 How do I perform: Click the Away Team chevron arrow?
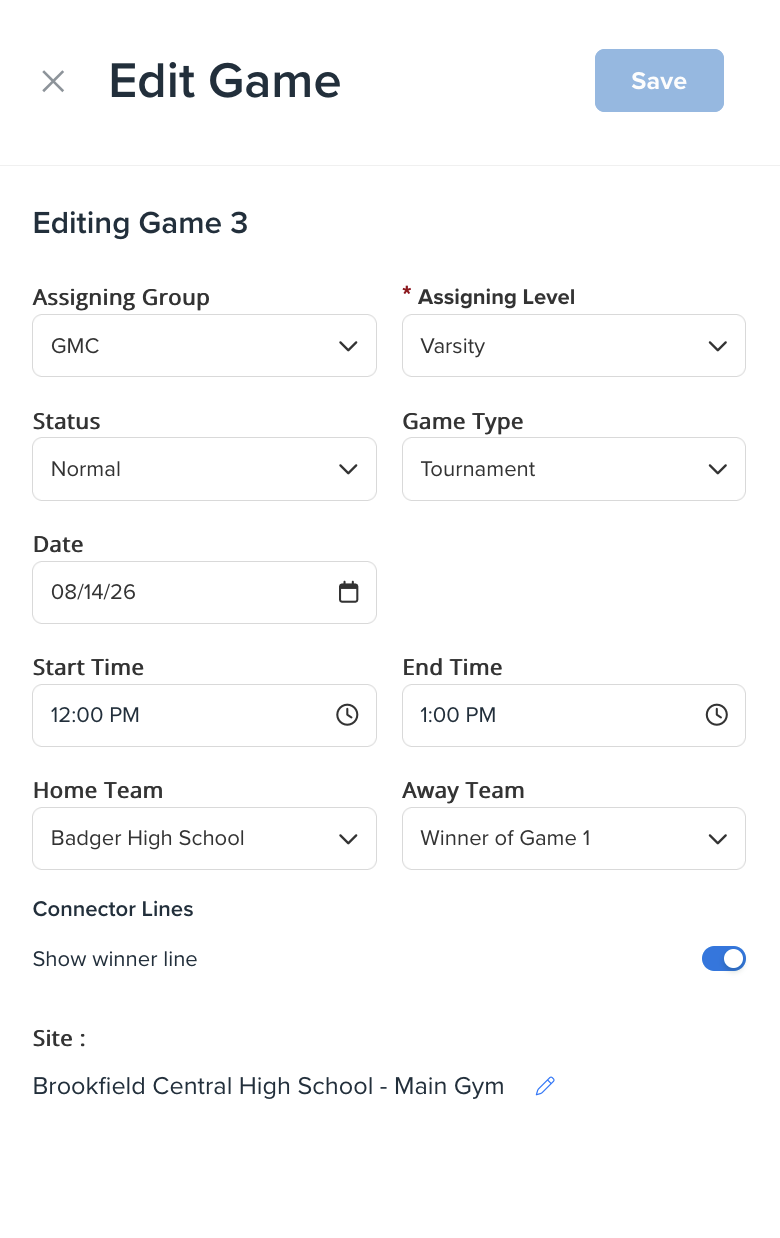point(717,839)
